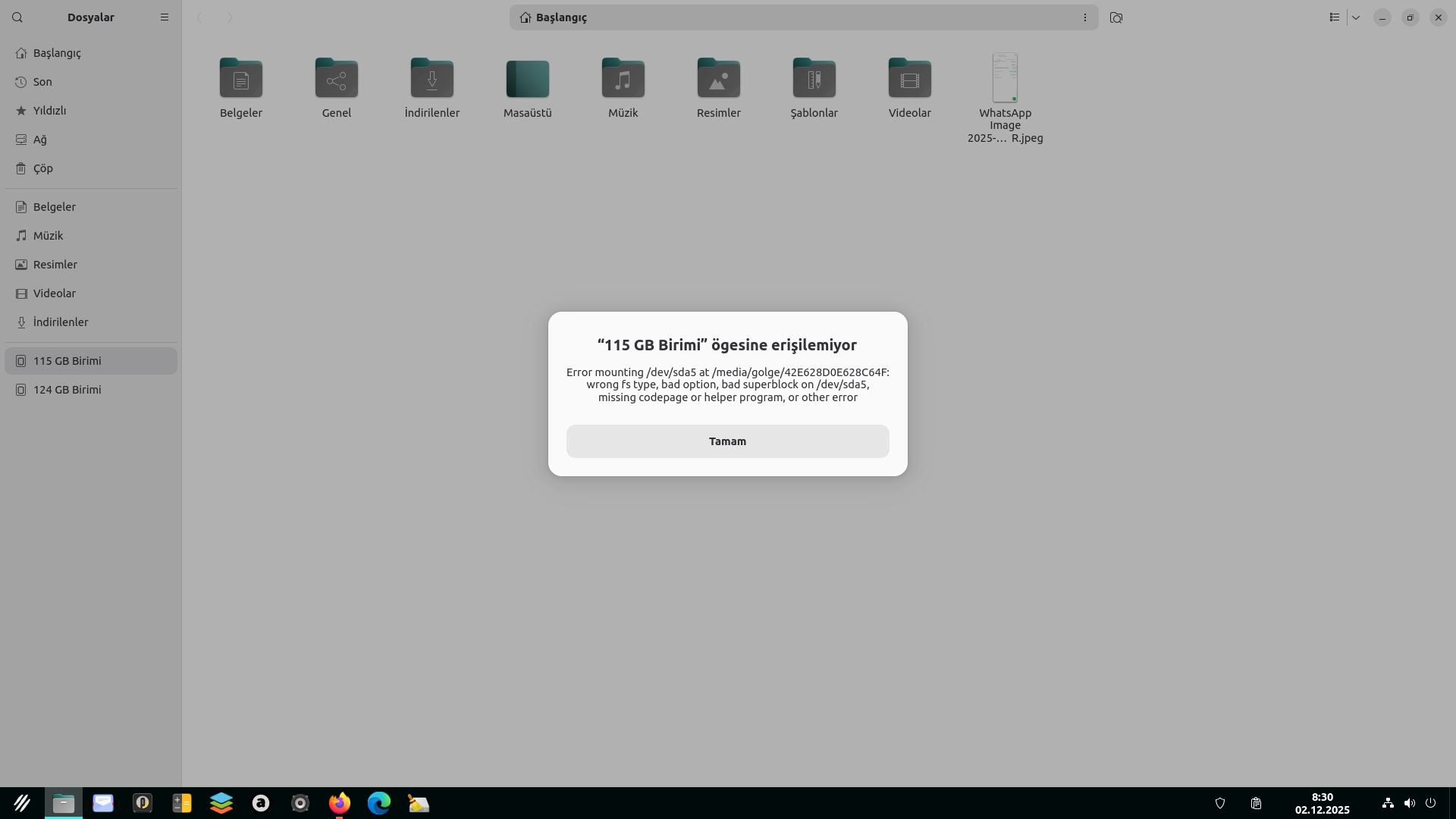Click the Tamam button in the error dialog
The image size is (1456, 819).
[727, 441]
